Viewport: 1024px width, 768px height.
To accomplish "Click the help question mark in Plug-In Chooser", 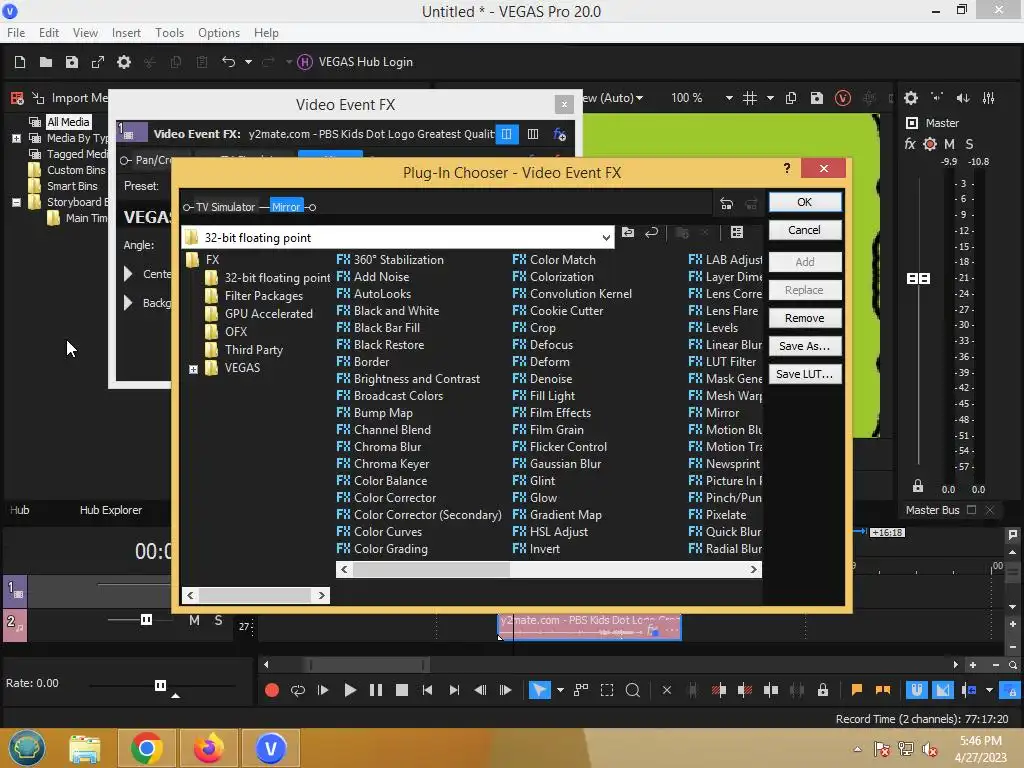I will 787,168.
